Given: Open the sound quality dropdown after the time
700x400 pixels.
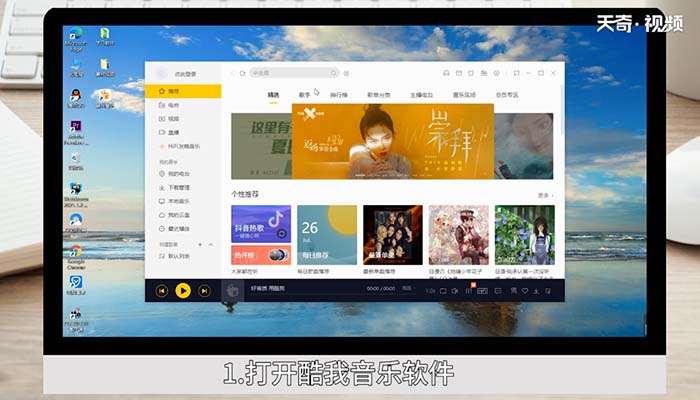Looking at the screenshot, I should tap(407, 288).
